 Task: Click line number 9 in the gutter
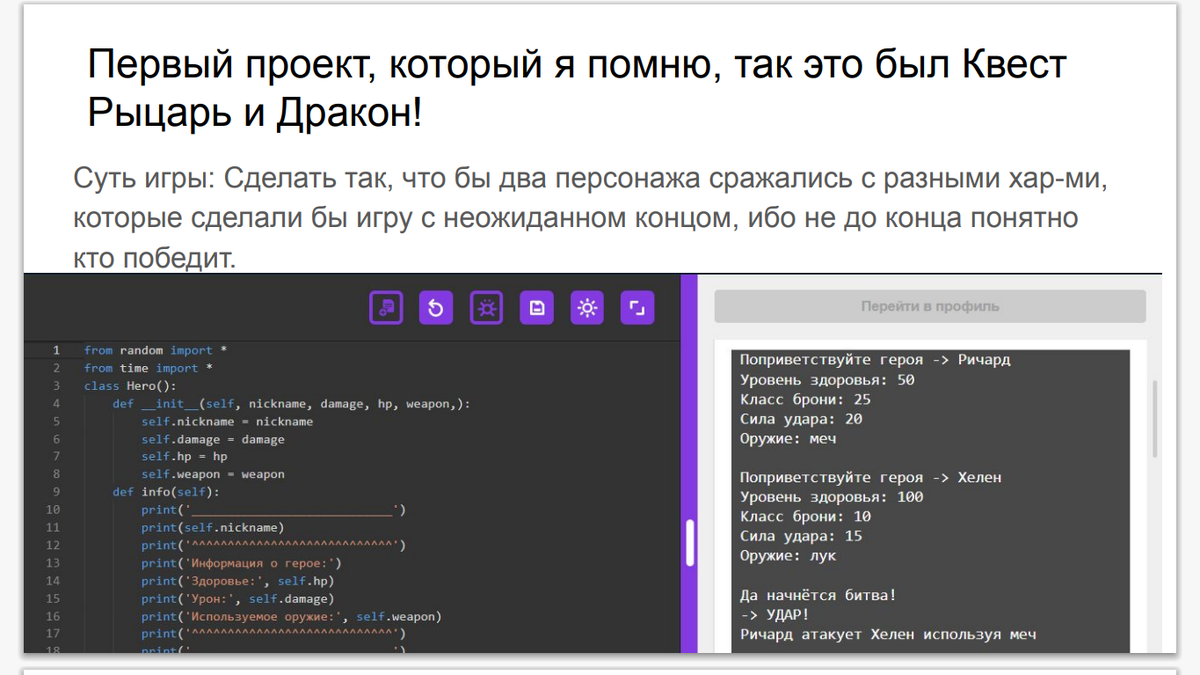[56, 492]
